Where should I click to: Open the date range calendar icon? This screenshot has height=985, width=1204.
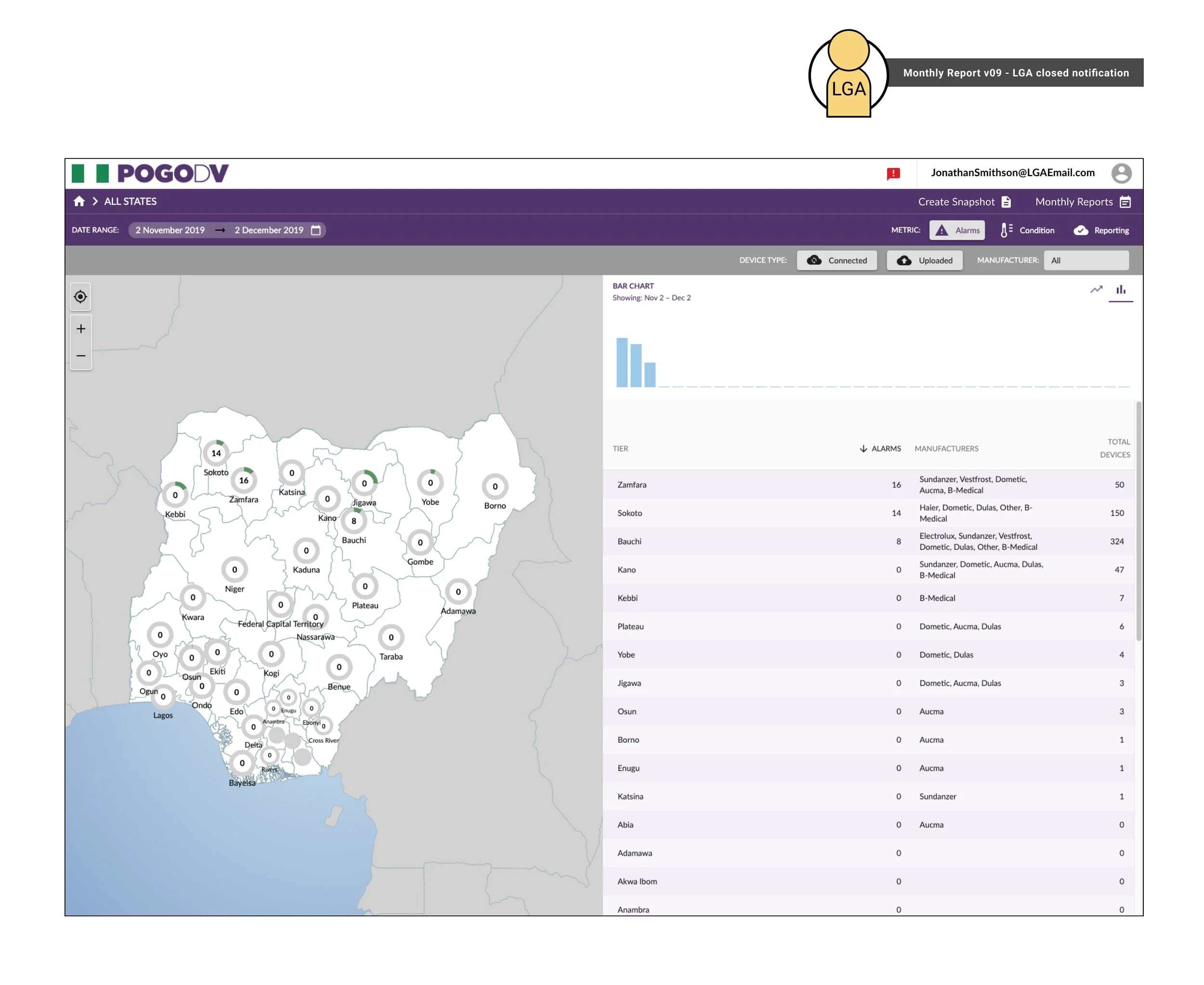[315, 230]
